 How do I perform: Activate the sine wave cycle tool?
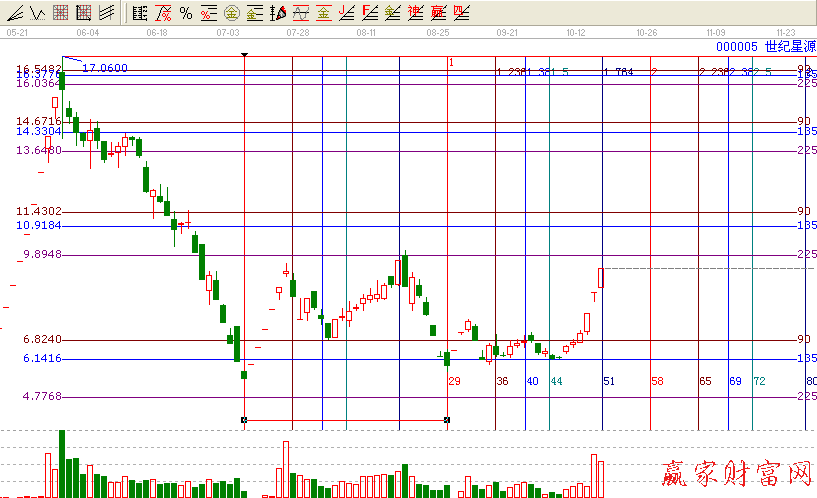(300, 13)
